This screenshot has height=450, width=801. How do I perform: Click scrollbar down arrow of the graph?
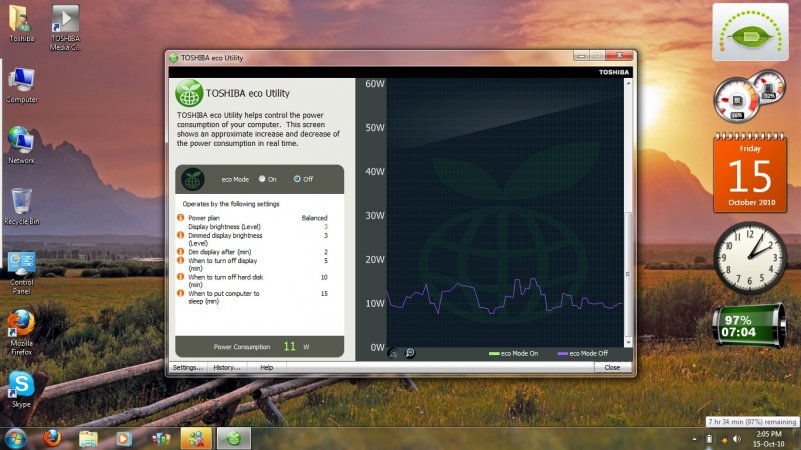tap(628, 342)
